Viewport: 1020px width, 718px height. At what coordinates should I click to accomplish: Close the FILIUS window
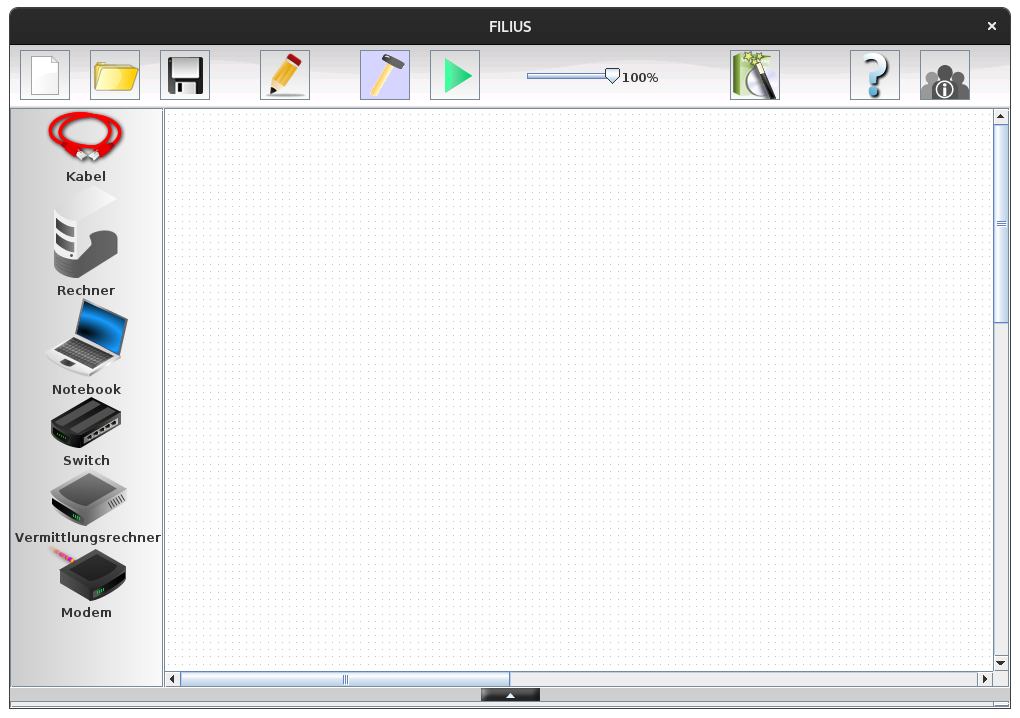(x=991, y=26)
